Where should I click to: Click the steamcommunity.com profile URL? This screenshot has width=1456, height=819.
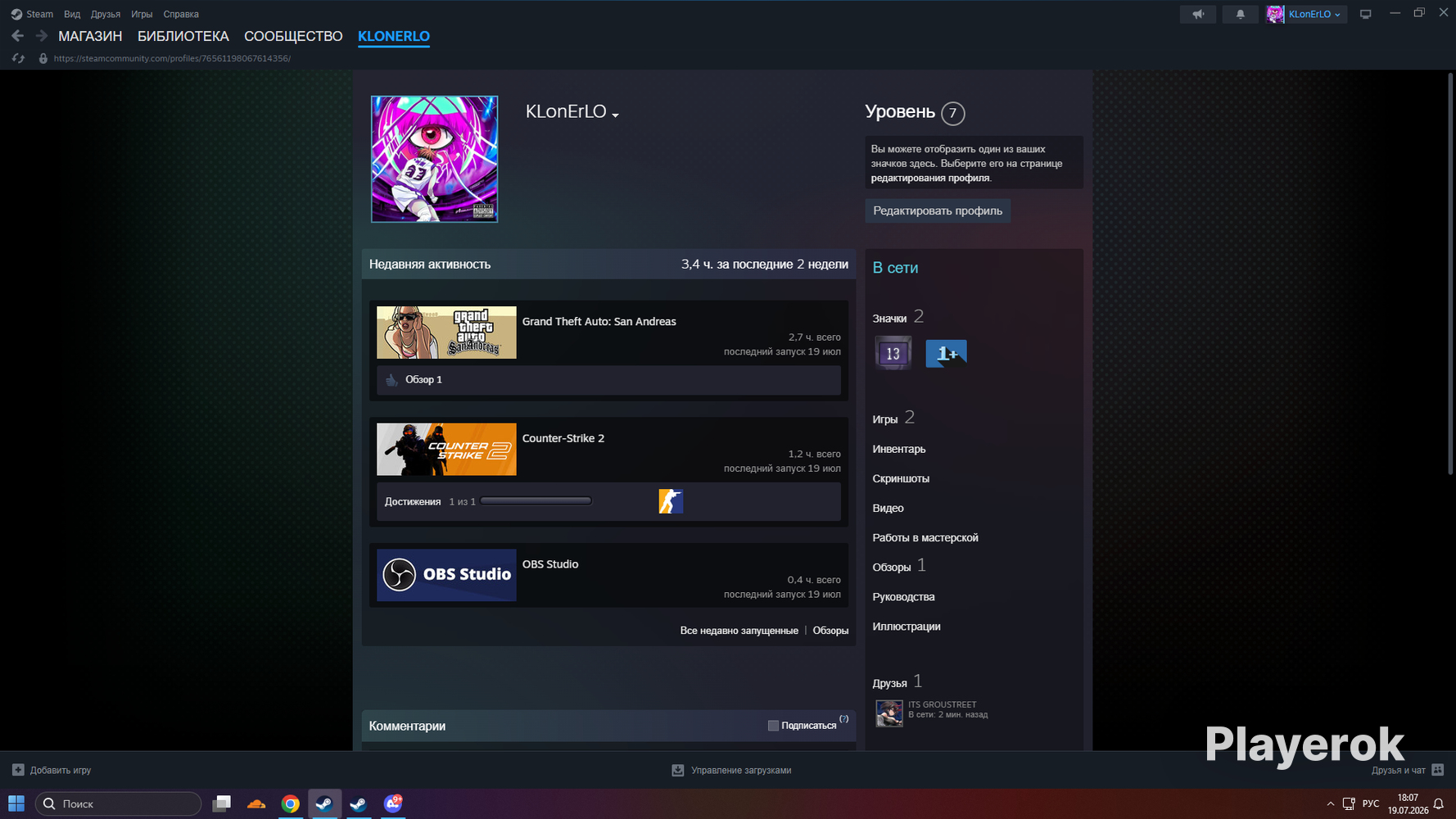tap(172, 58)
